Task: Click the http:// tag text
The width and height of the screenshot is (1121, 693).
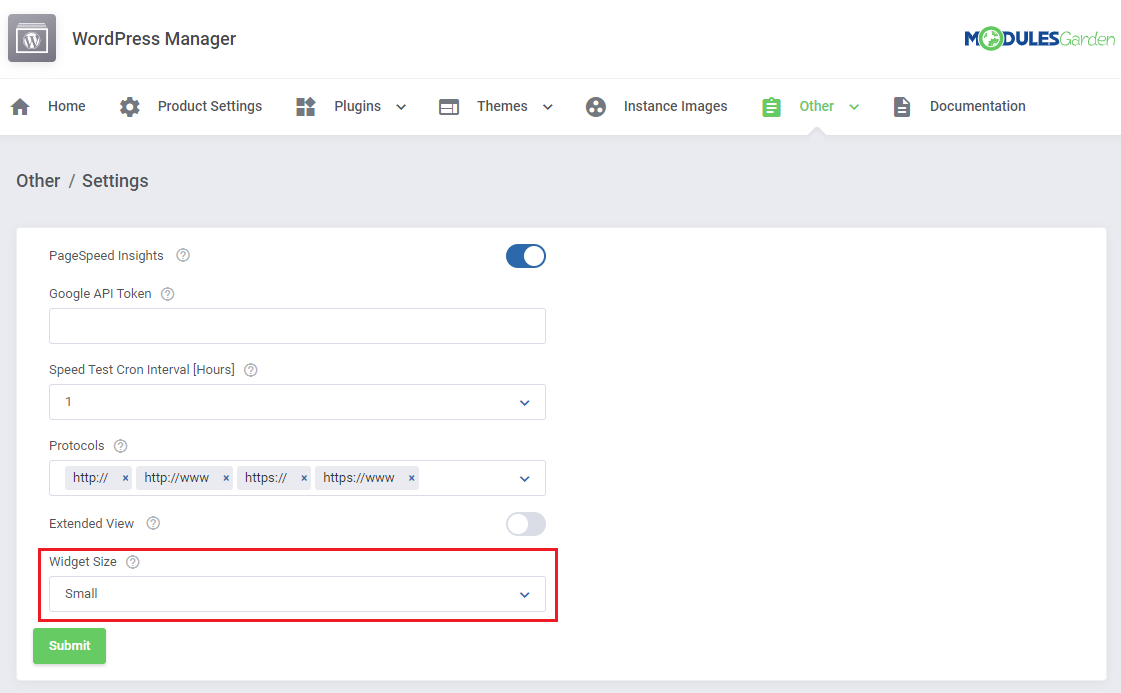Action: pyautogui.click(x=90, y=478)
